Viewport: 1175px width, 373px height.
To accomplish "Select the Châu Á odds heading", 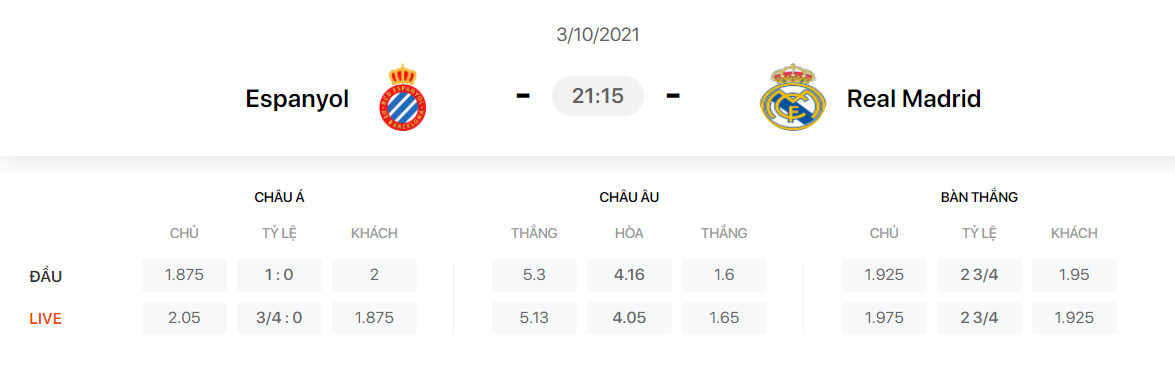I will [x=280, y=198].
